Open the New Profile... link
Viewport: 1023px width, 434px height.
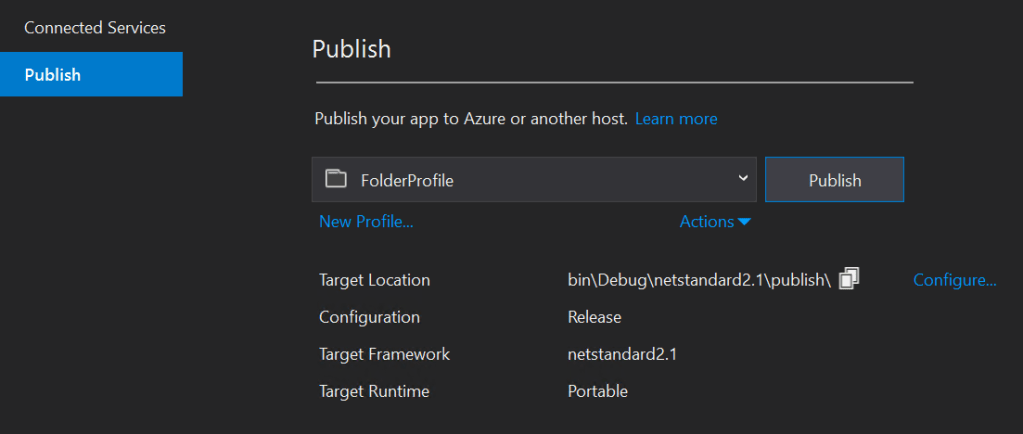tap(366, 222)
